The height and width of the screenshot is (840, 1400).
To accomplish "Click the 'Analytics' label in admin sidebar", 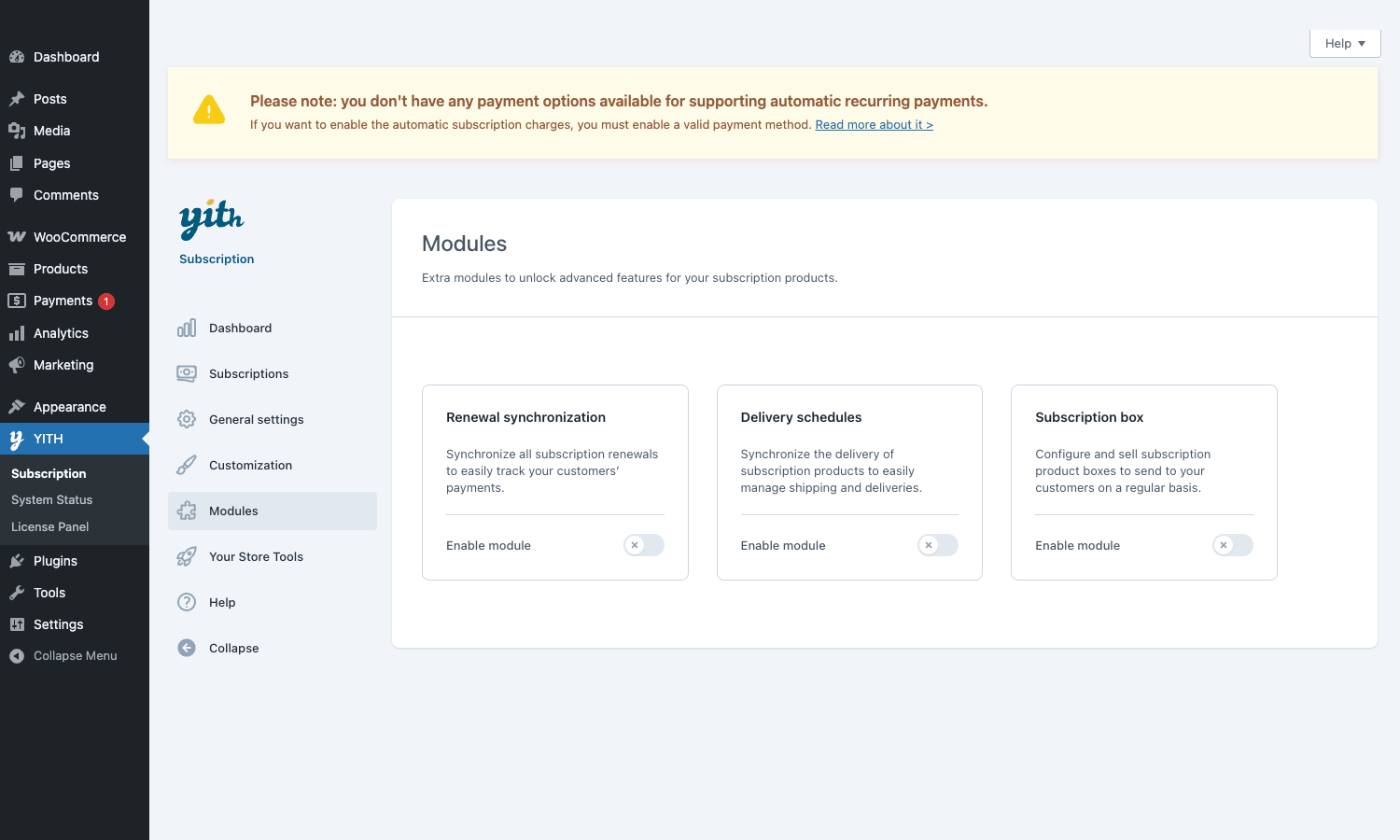I will [62, 333].
